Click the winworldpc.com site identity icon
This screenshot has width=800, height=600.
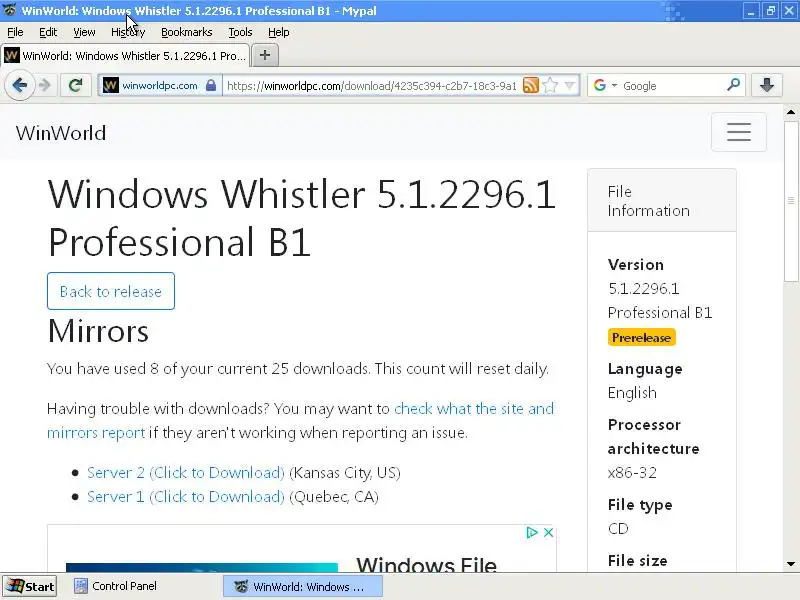(111, 85)
